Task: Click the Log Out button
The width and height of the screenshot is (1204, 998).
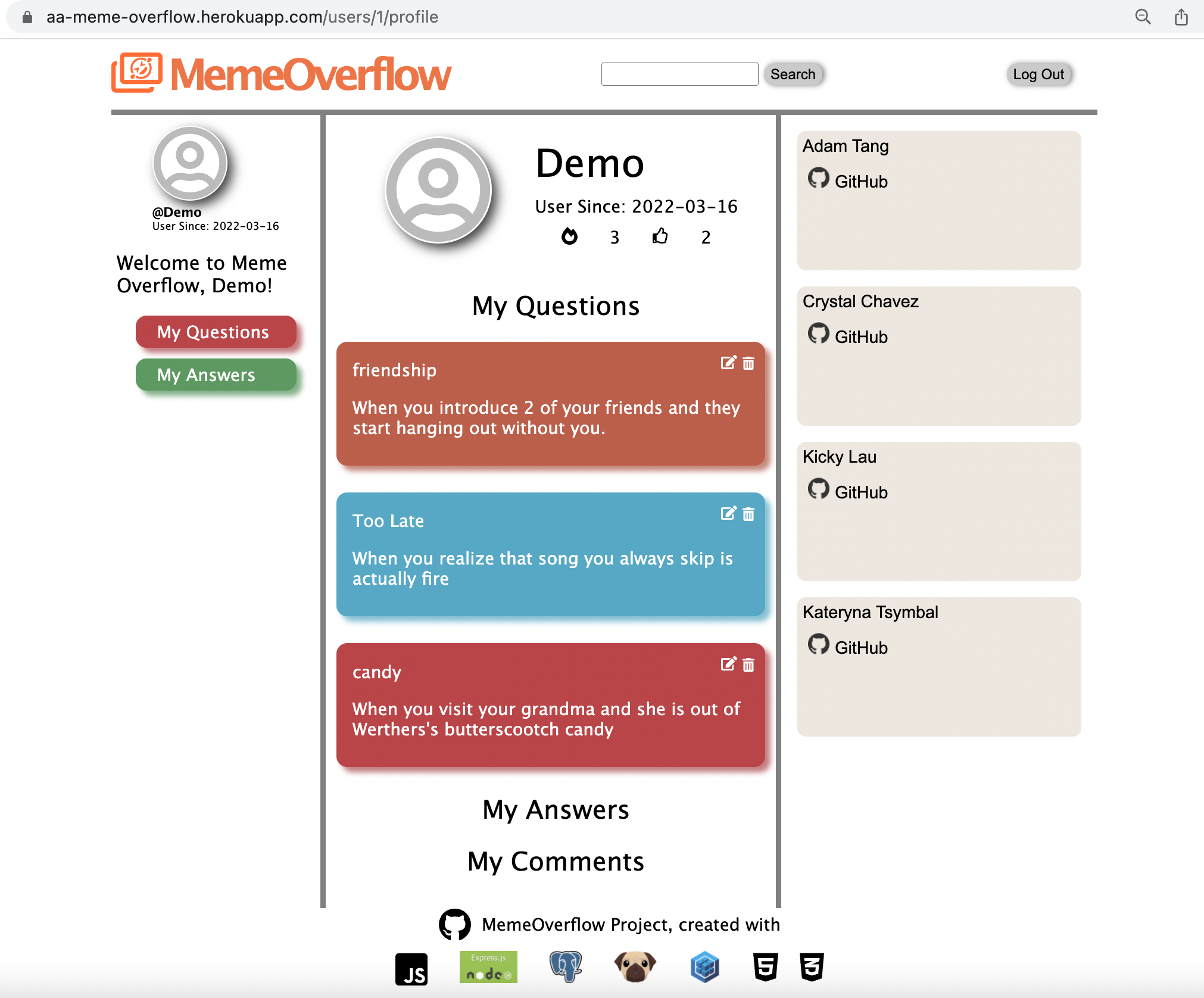Action: pos(1038,74)
